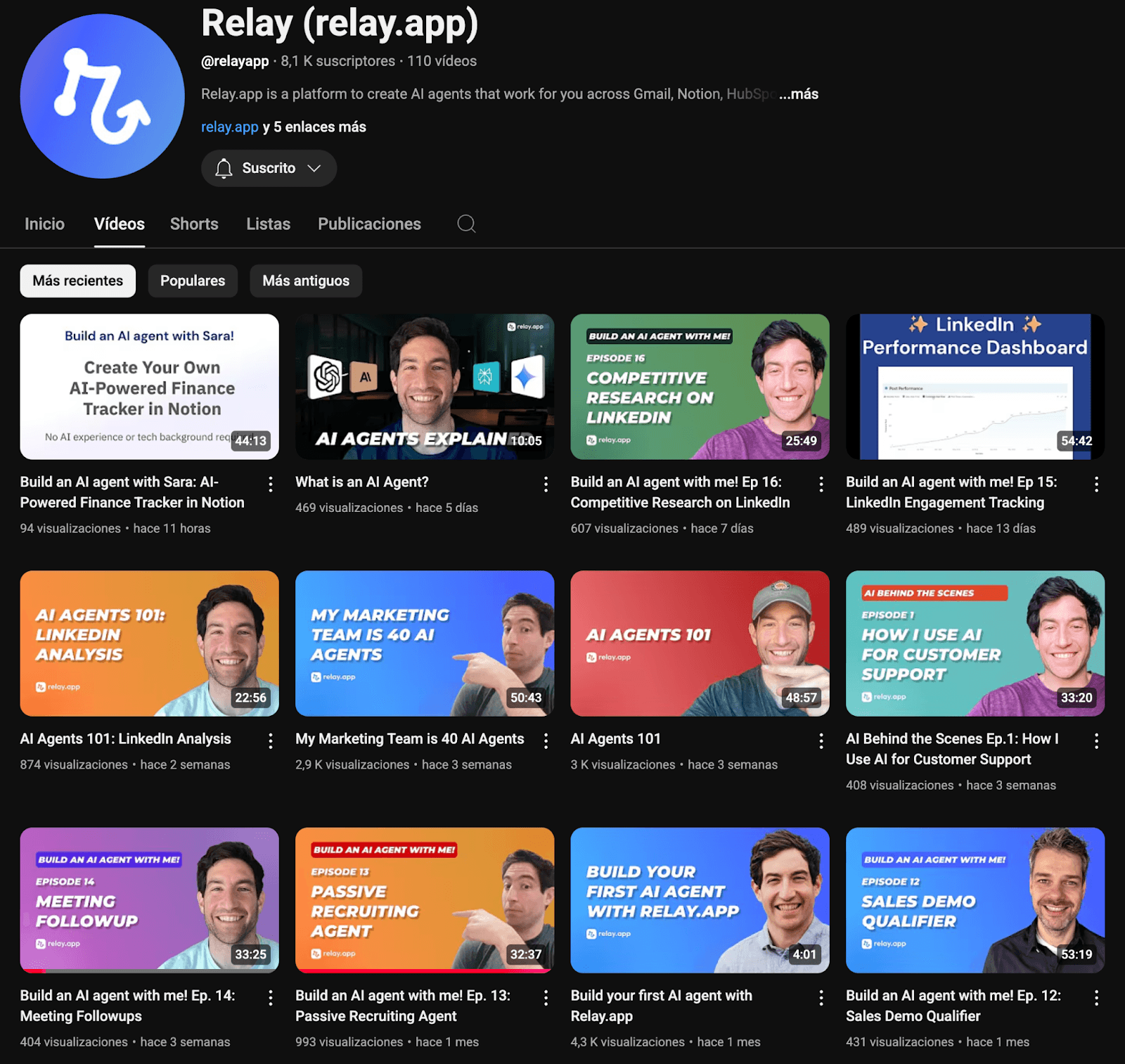Open the Listas tab
This screenshot has height=1064, width=1125.
click(268, 224)
